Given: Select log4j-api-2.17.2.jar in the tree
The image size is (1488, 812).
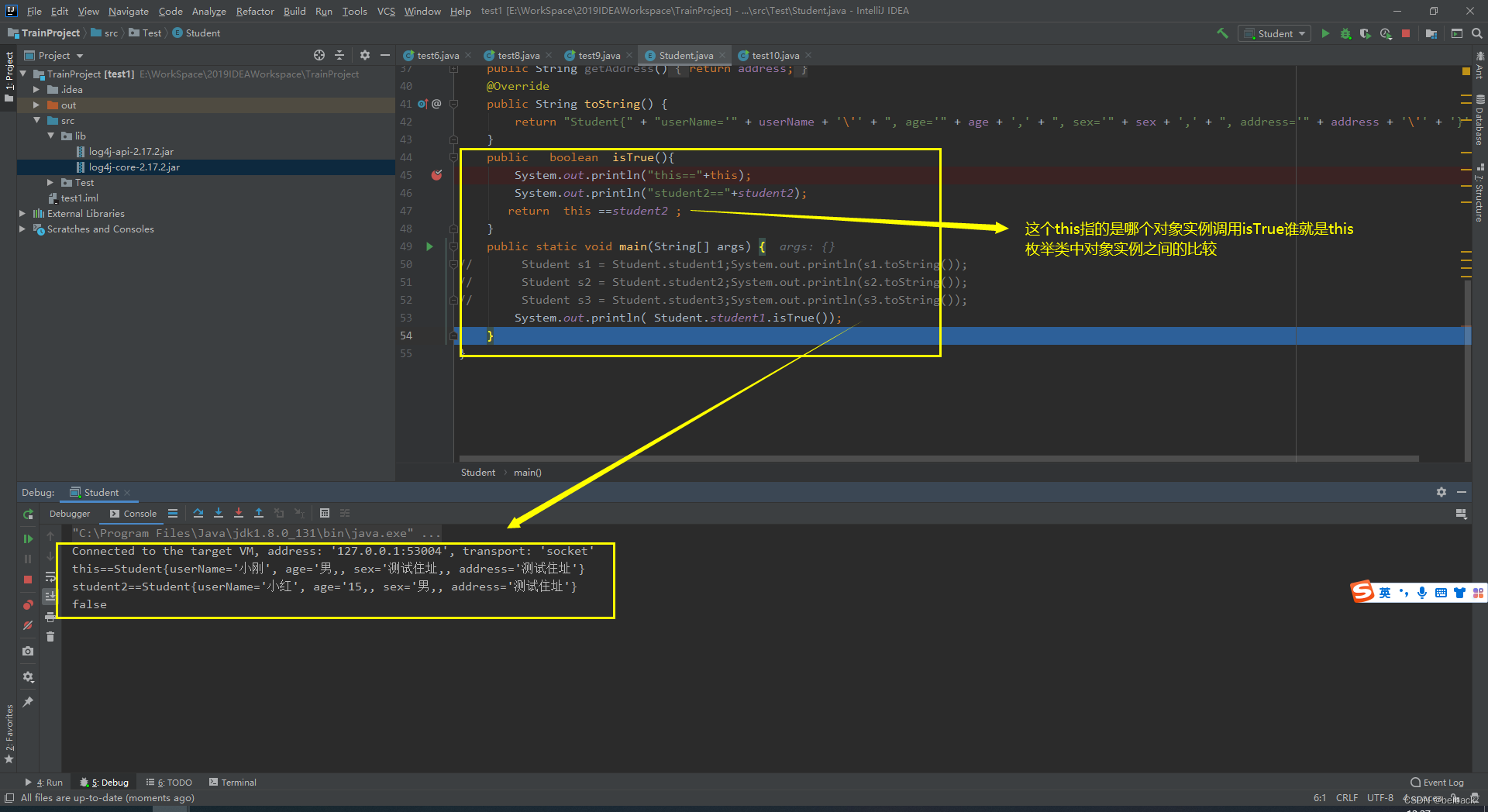Looking at the screenshot, I should tap(131, 152).
